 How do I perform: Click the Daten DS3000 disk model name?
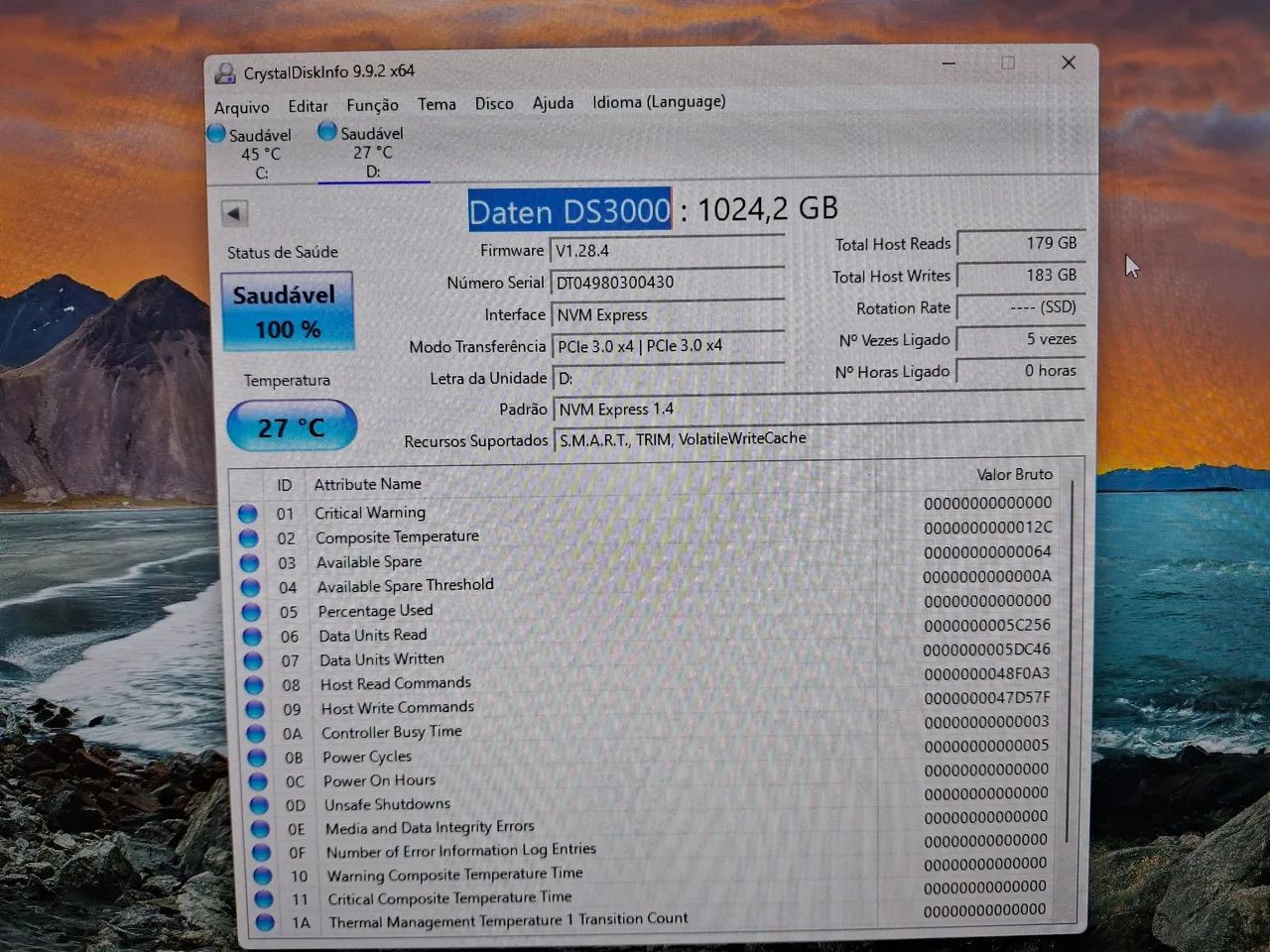pyautogui.click(x=570, y=210)
